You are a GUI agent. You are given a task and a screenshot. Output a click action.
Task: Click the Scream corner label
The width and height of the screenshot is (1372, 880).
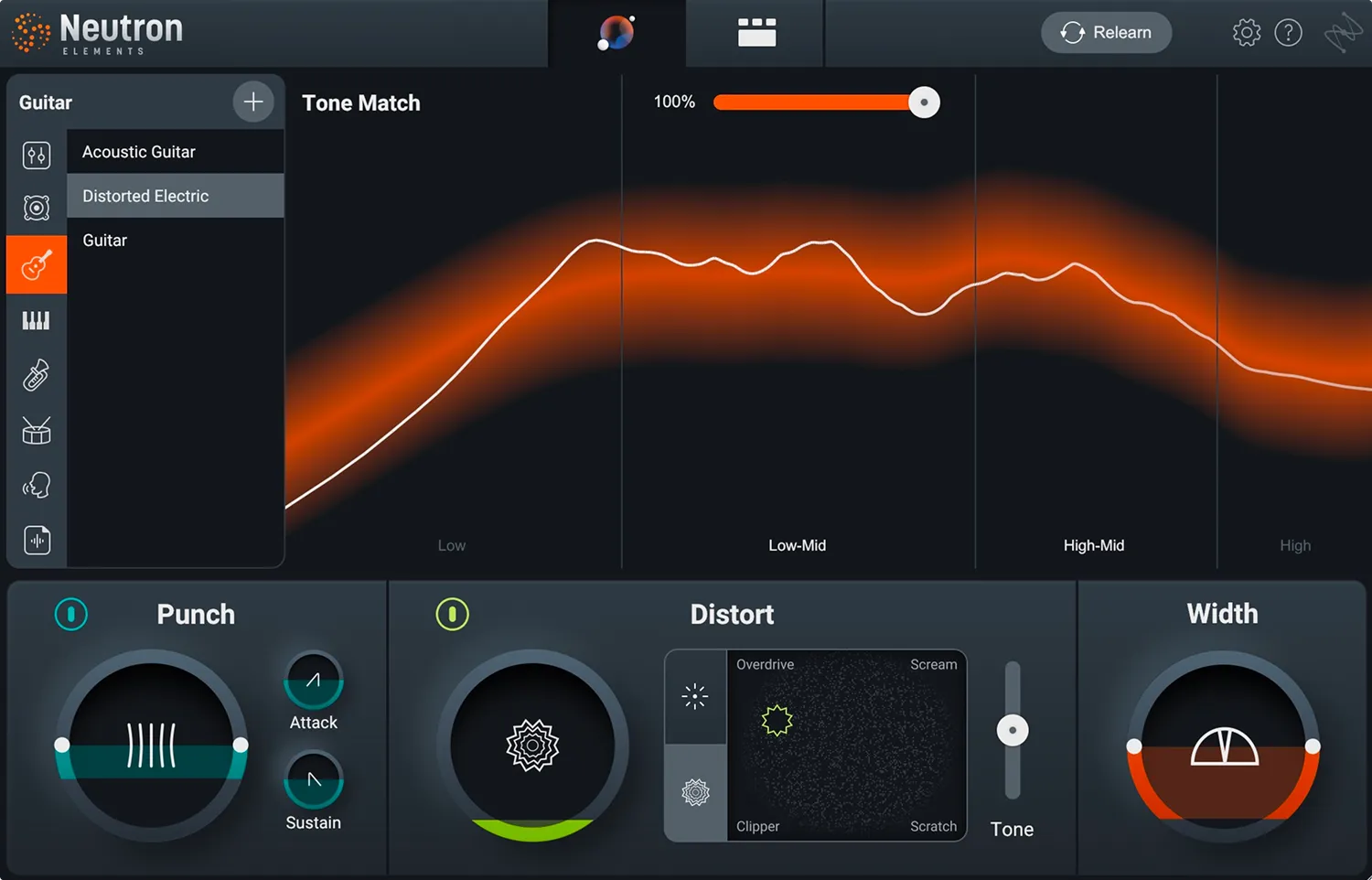(933, 664)
